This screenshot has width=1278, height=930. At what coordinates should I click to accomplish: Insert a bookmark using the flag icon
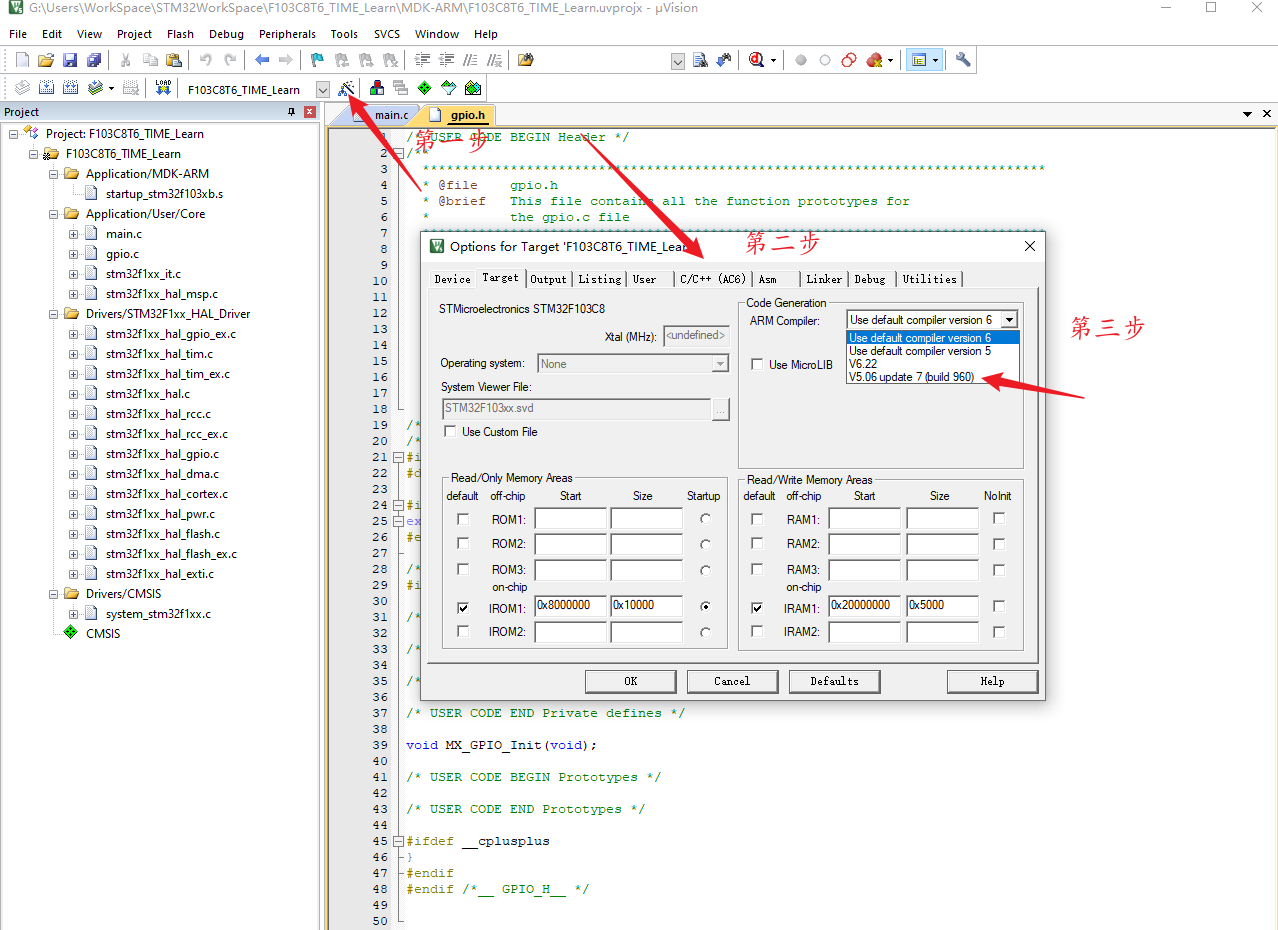[317, 60]
